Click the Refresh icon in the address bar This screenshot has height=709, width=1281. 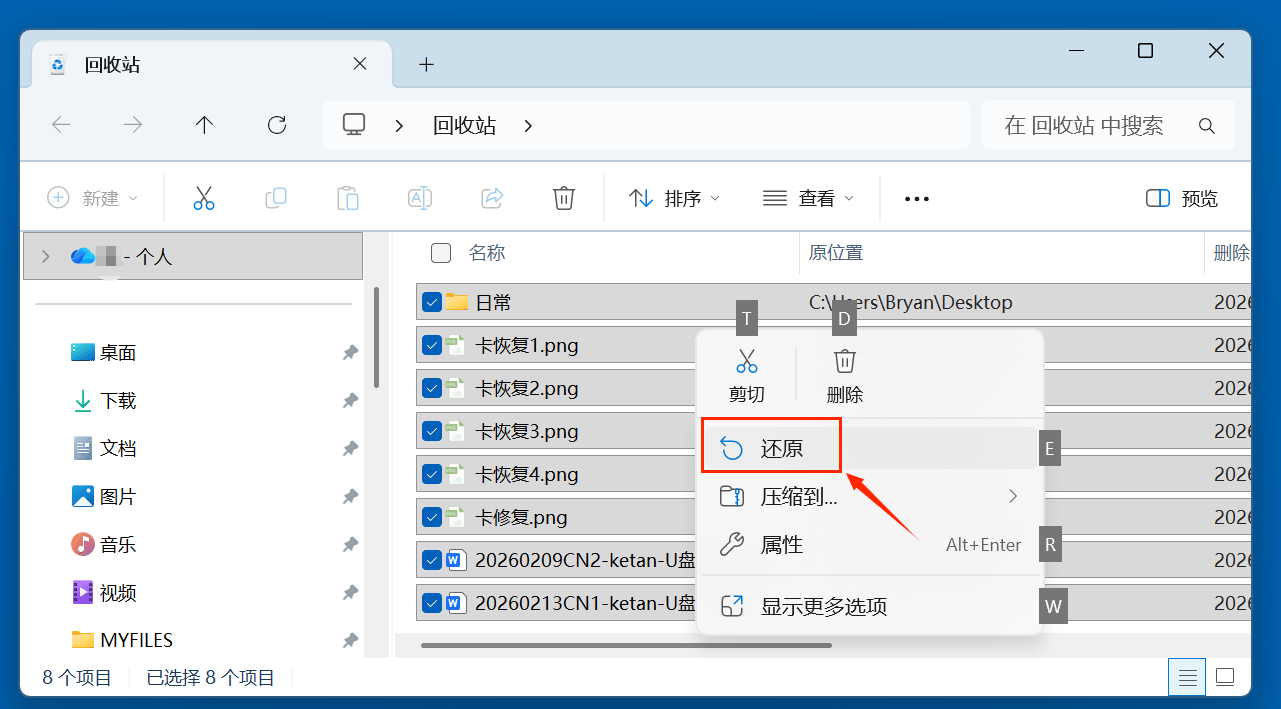click(276, 124)
